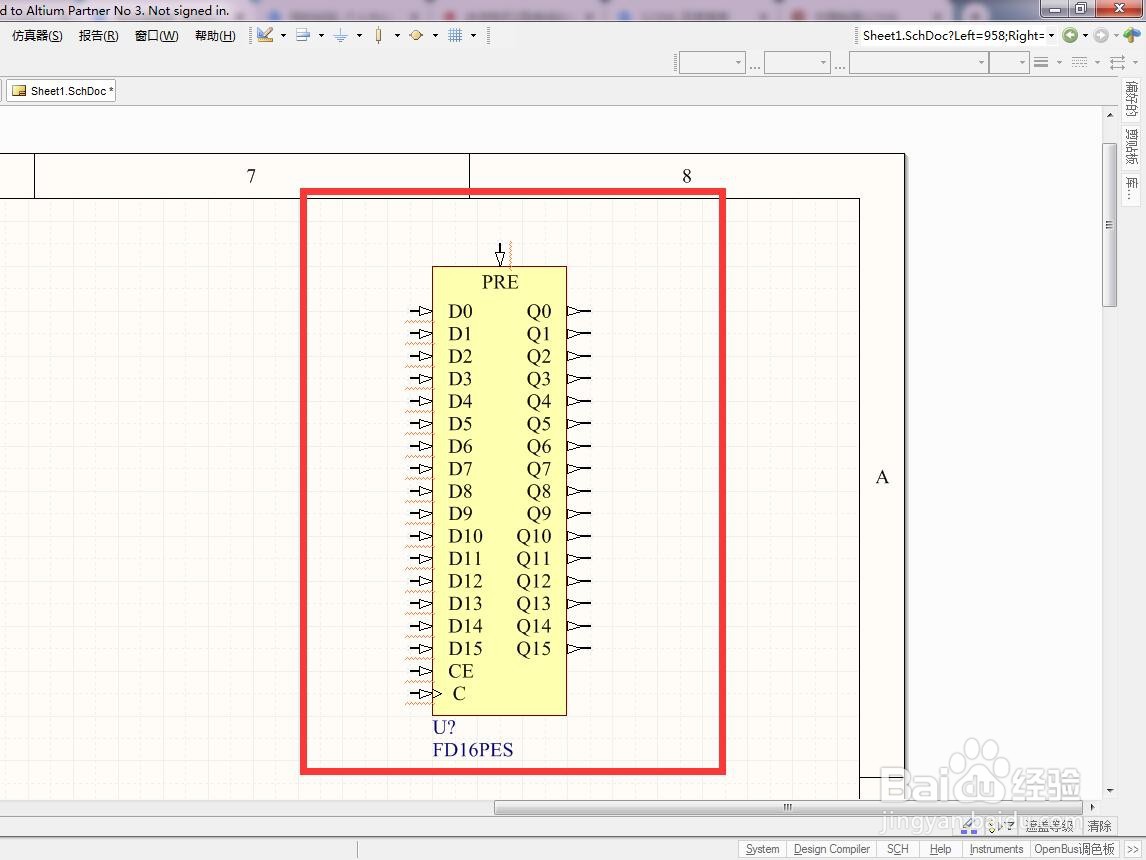Click the horizontal scrollbar thumb
The width and height of the screenshot is (1146, 860).
[x=788, y=807]
